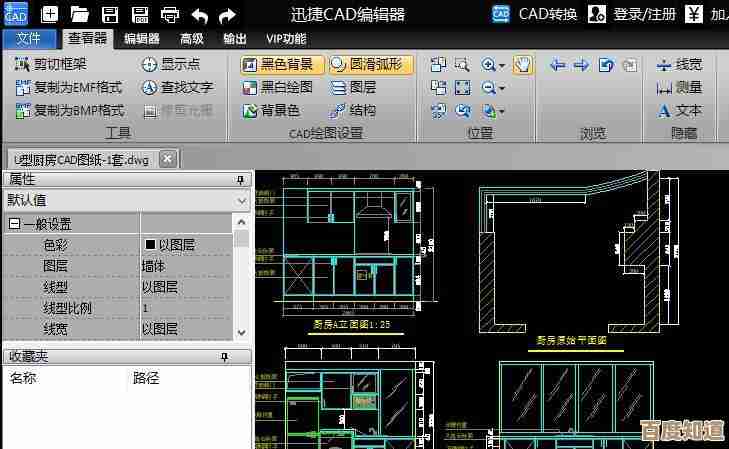Open CAD转换 converter
The height and width of the screenshot is (449, 729).
[x=535, y=14]
